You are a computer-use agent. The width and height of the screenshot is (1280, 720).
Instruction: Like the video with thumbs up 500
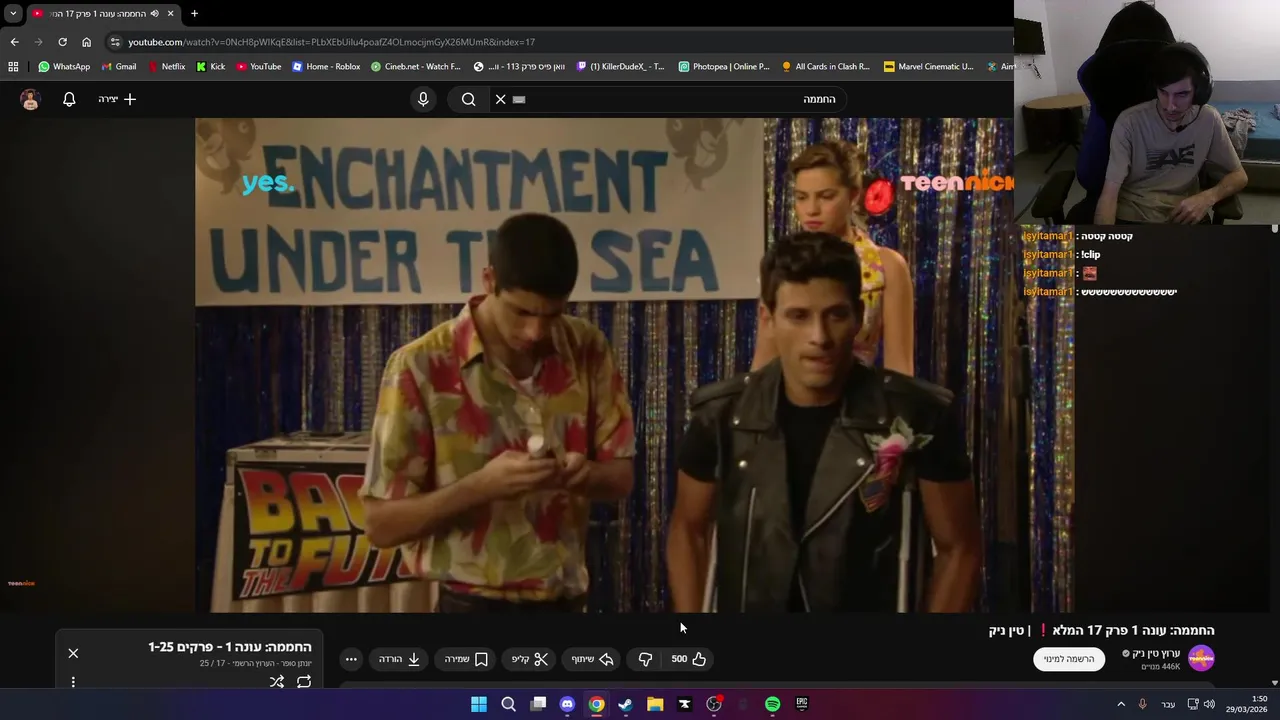[688, 659]
